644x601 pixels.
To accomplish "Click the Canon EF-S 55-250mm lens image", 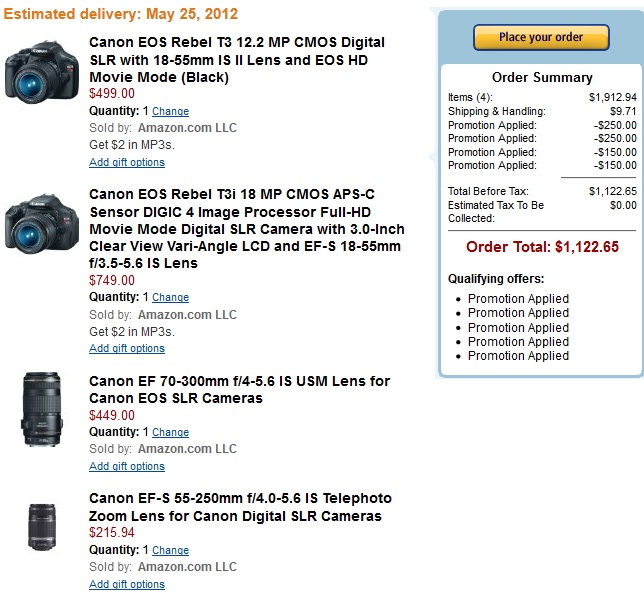I will click(41, 526).
